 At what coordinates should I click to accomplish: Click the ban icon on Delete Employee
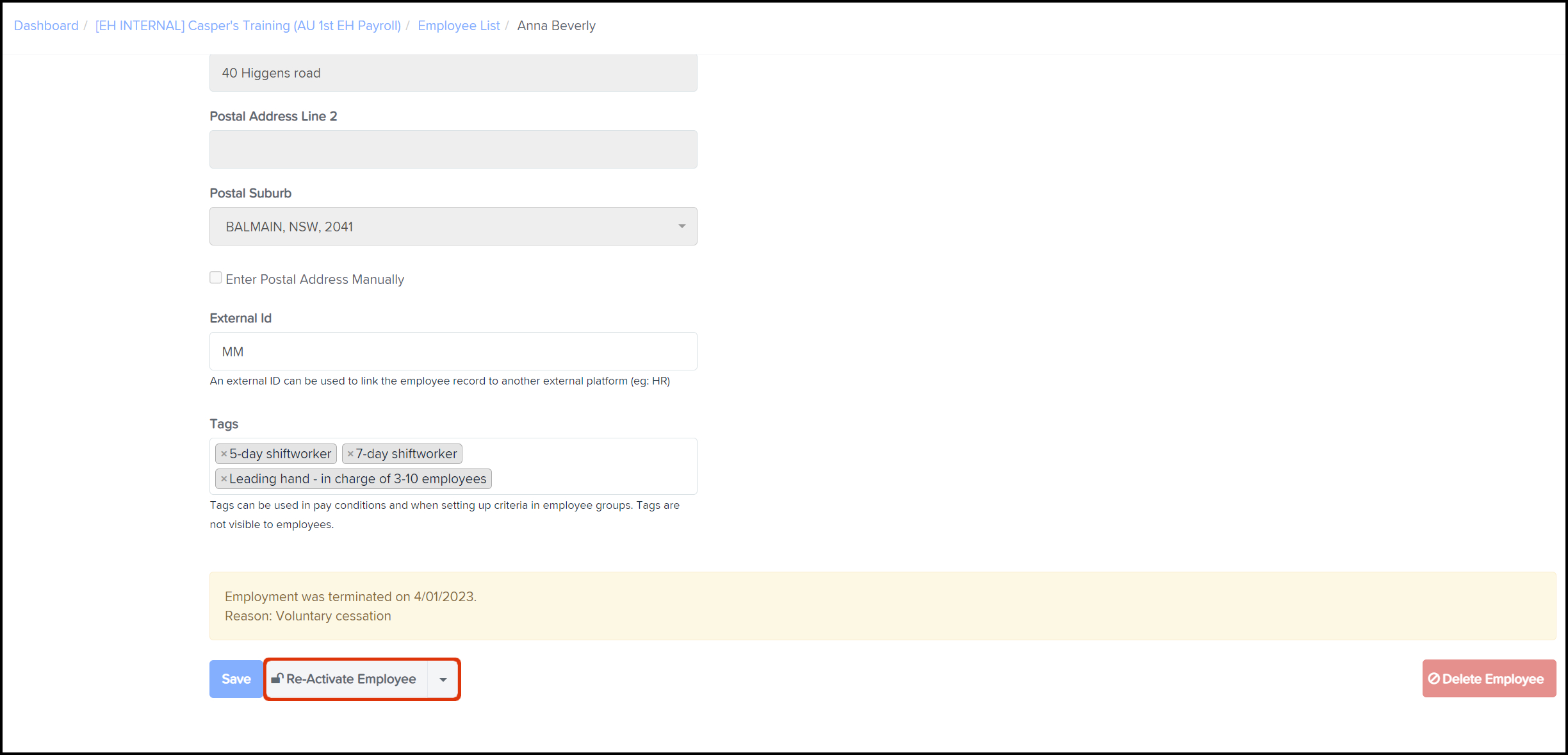tap(1433, 679)
